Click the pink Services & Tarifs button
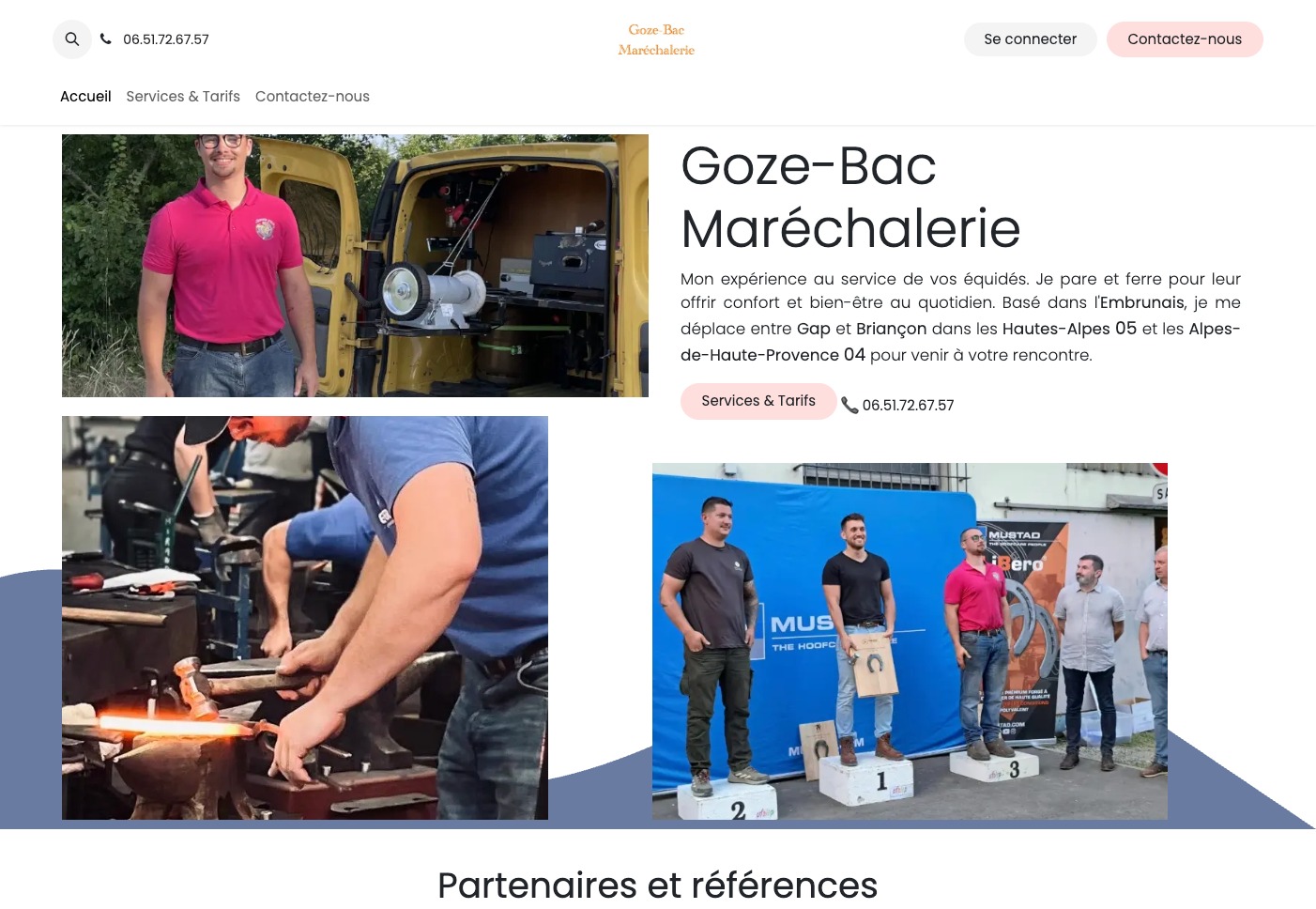 coord(758,401)
